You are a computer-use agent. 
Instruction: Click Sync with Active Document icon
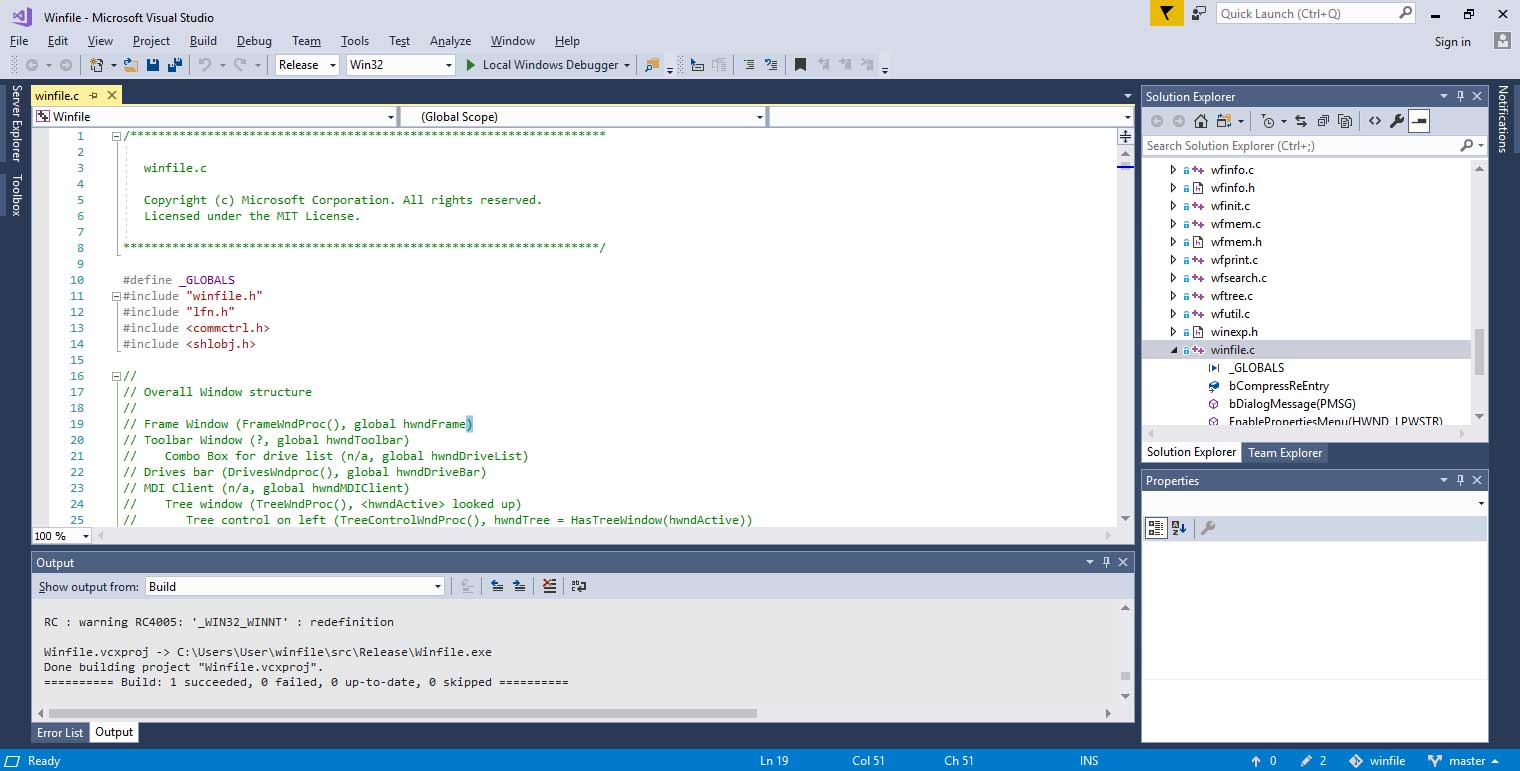(x=1300, y=121)
